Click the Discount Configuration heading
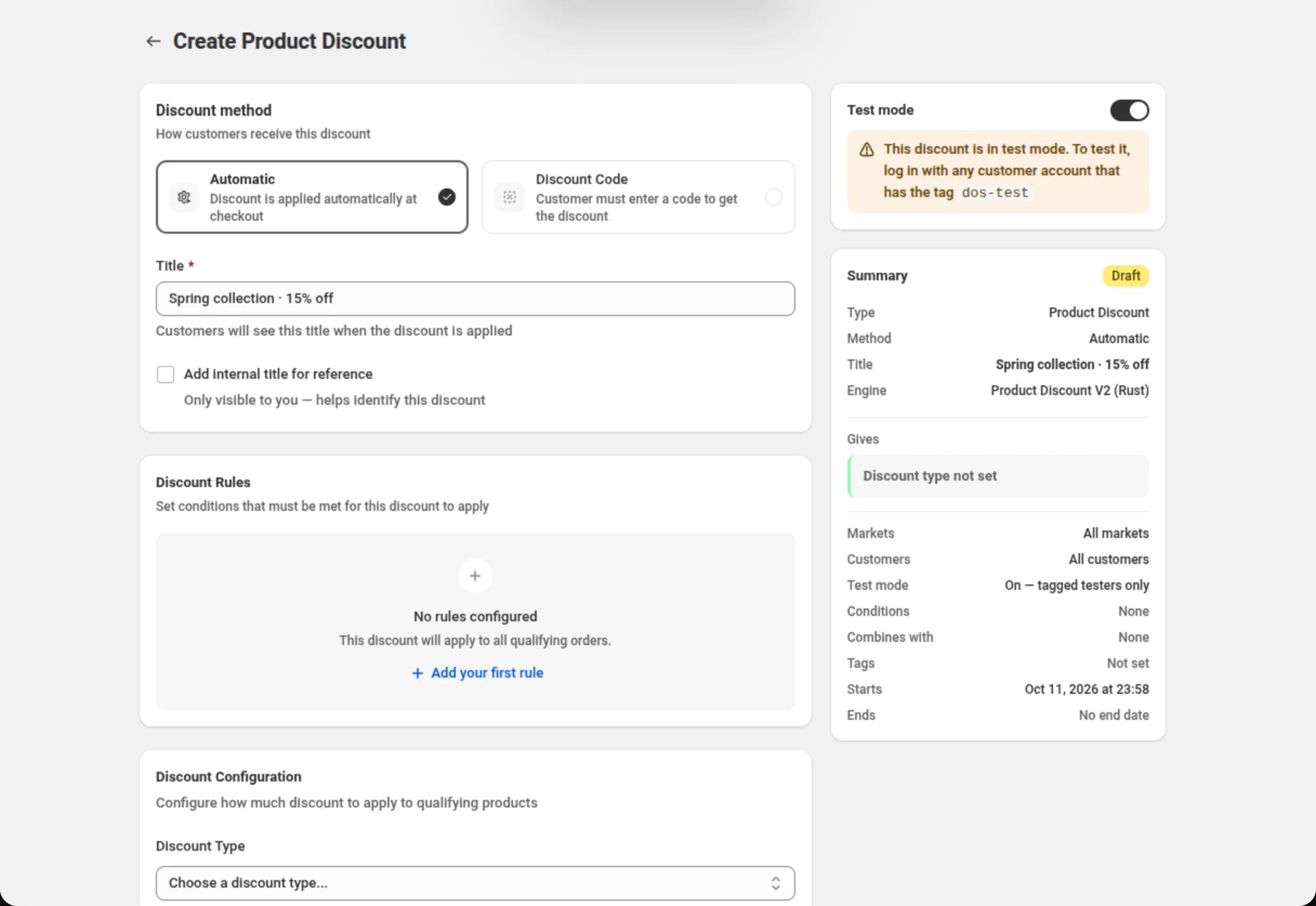 (x=229, y=777)
